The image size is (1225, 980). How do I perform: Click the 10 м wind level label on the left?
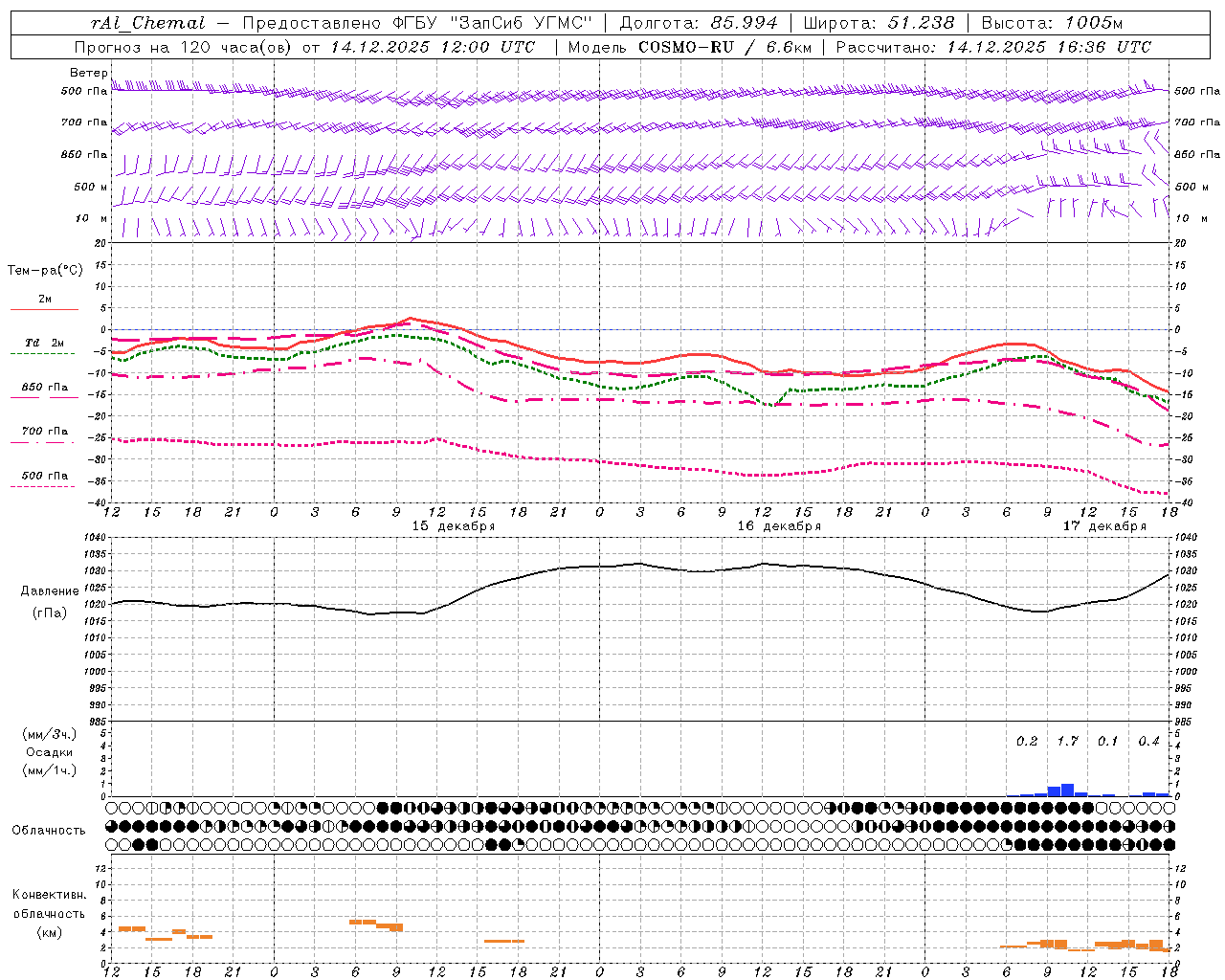tap(91, 218)
